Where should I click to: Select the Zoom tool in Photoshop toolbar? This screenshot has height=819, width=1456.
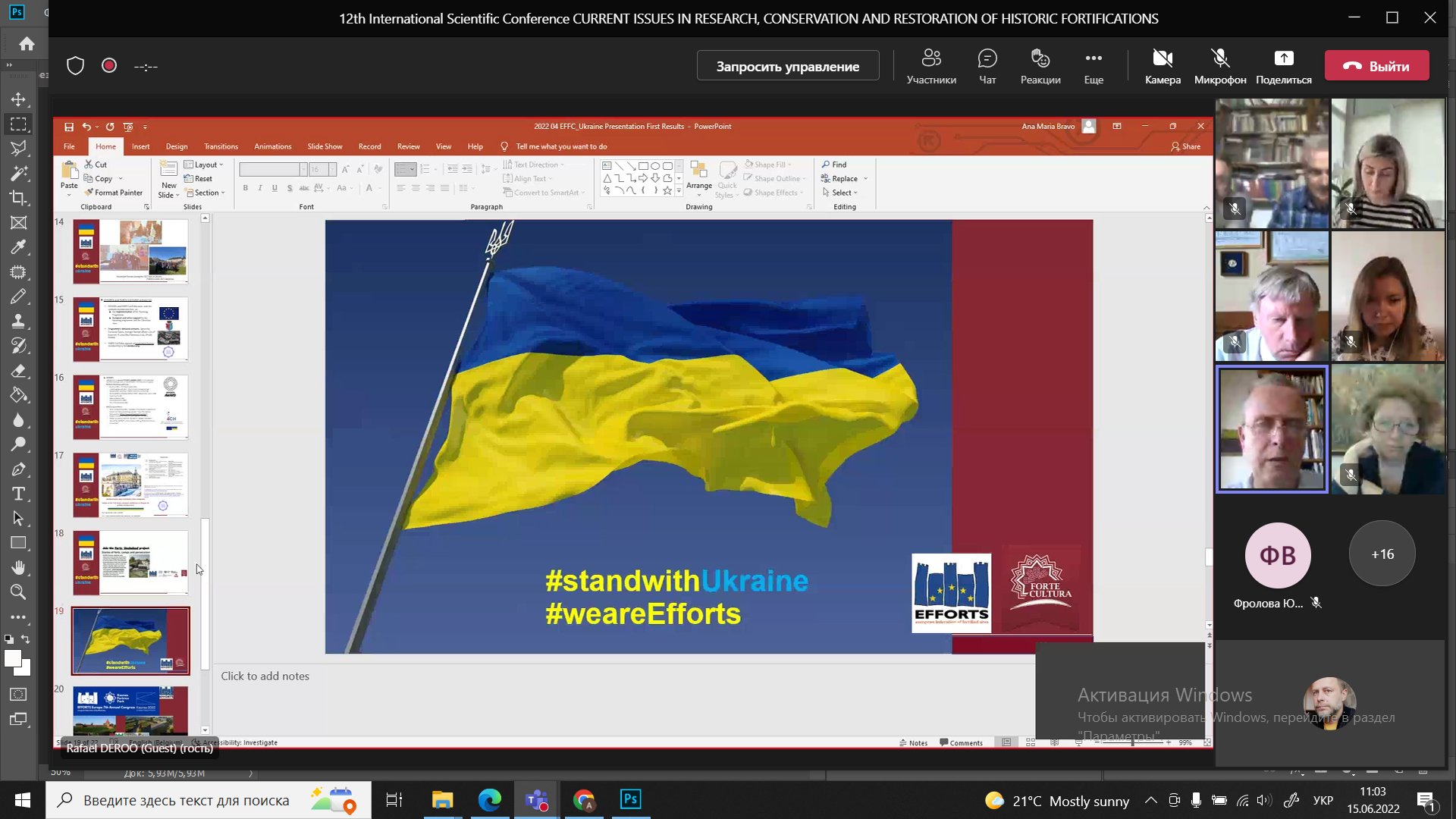[x=19, y=592]
